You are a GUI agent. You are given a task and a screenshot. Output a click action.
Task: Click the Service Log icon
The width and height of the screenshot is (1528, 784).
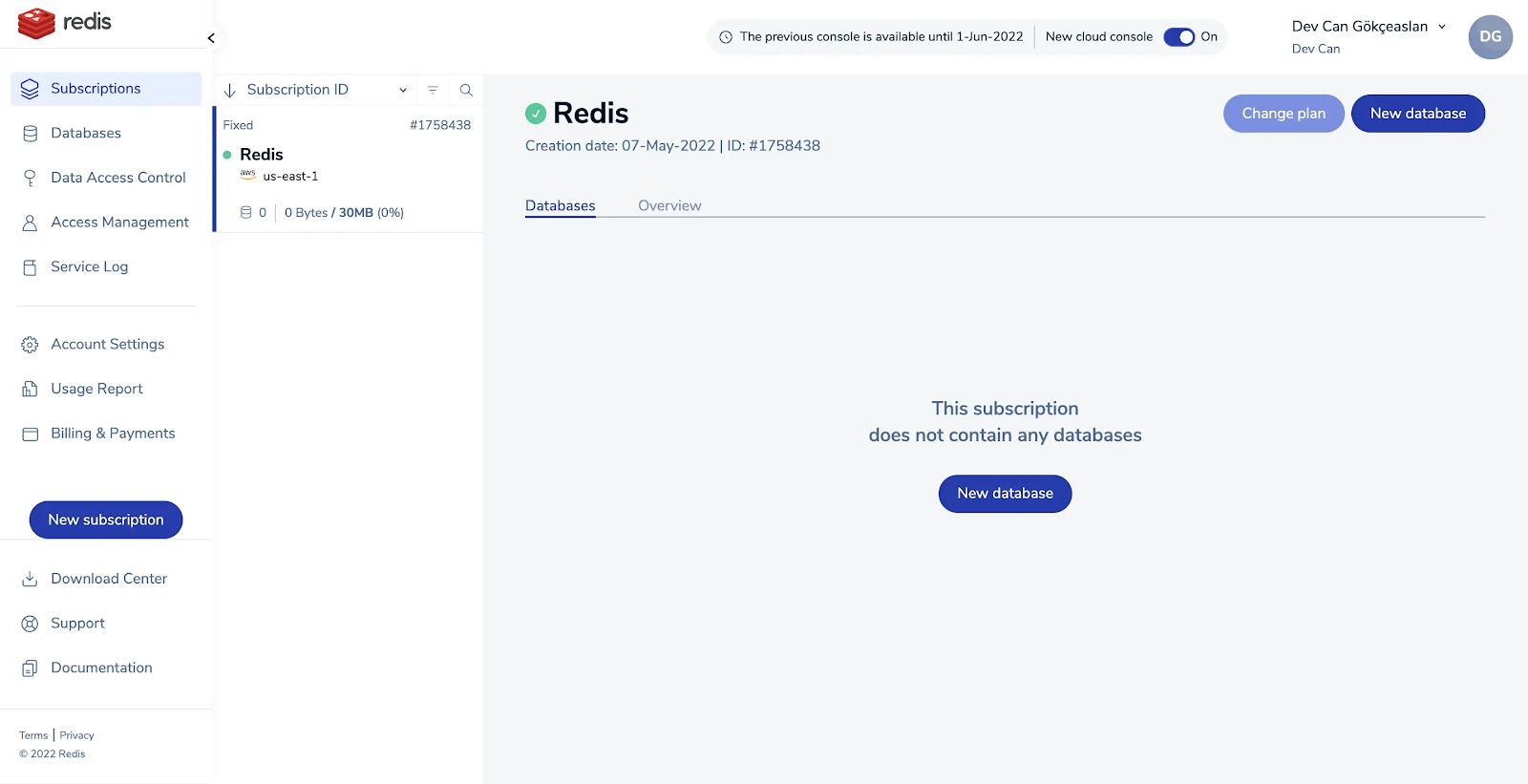click(x=30, y=267)
